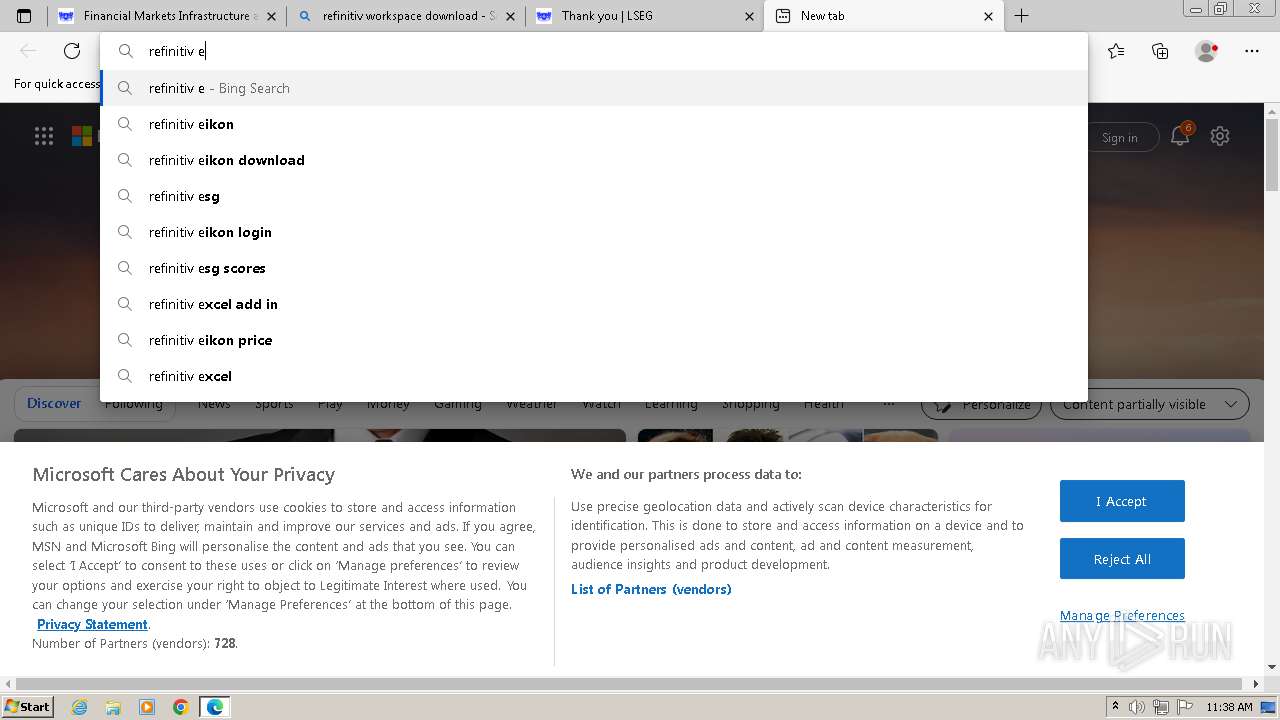Select the 'refinitiv esg' suggestion
This screenshot has width=1280, height=720.
click(594, 196)
